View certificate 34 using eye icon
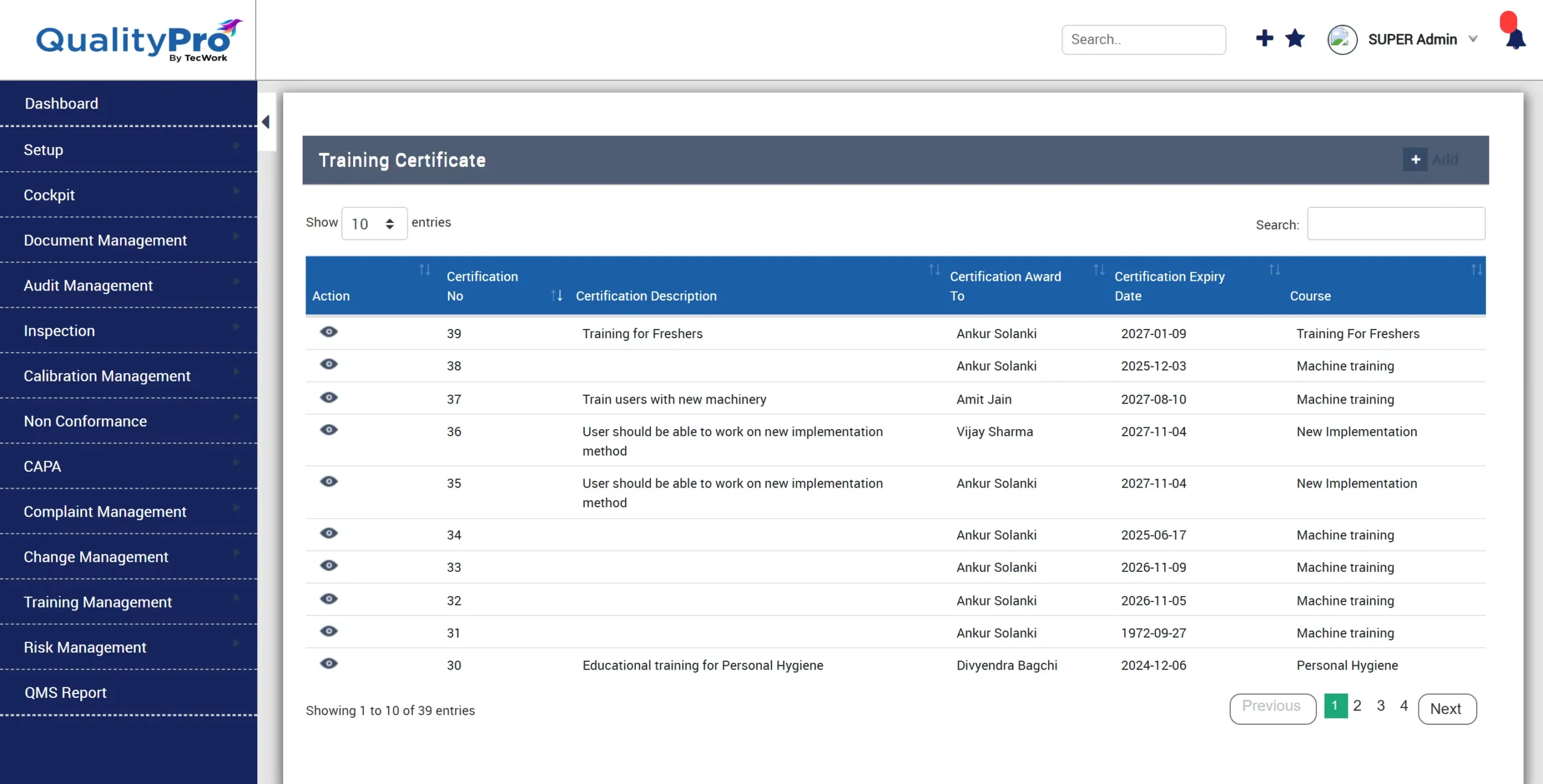Screen dimensions: 1543x784 (328, 533)
